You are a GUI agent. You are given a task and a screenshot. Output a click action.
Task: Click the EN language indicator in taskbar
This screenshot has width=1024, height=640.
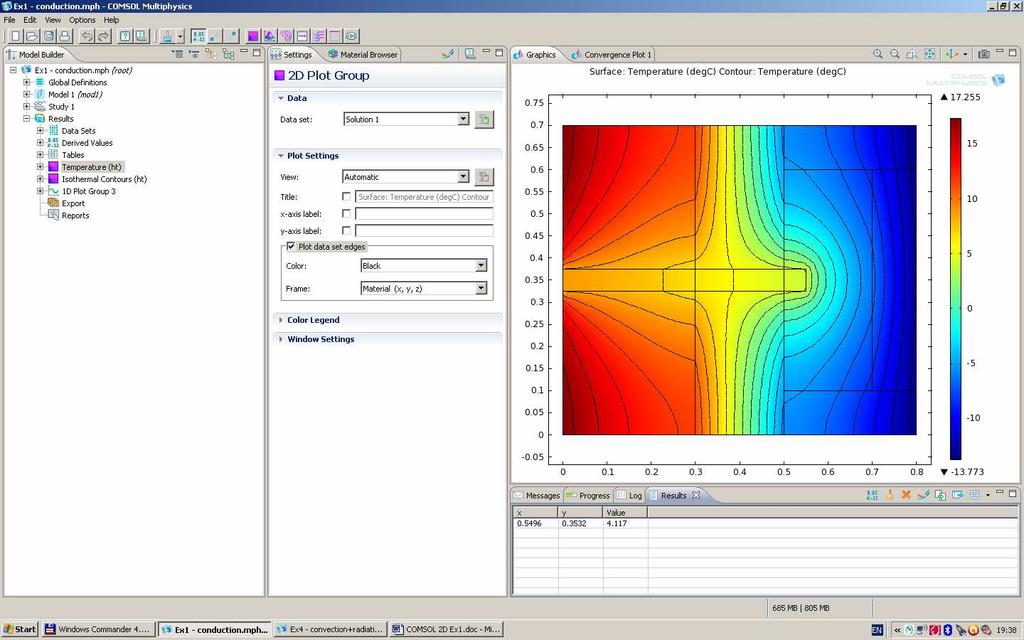(877, 630)
